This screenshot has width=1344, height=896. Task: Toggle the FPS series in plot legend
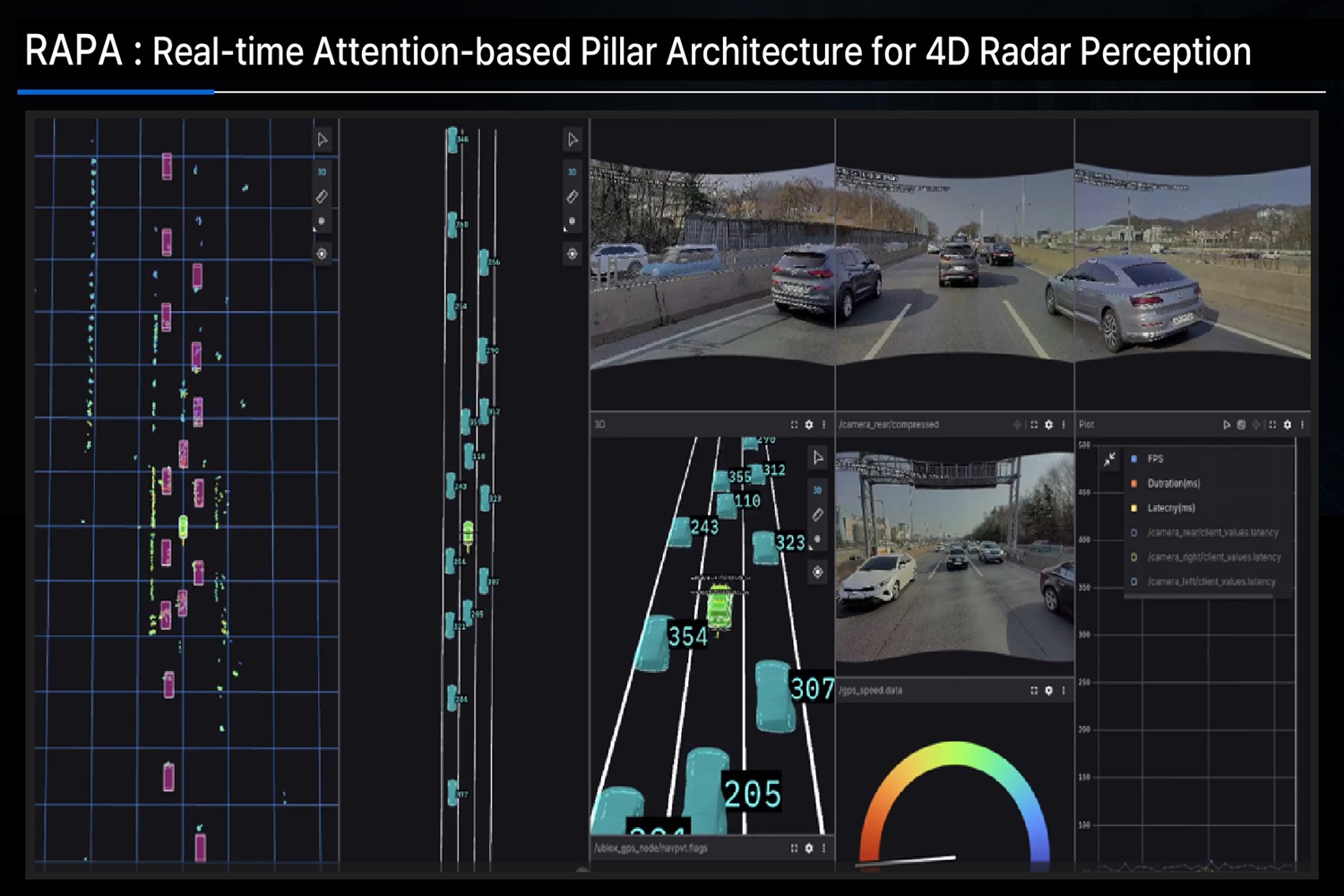coord(1155,459)
